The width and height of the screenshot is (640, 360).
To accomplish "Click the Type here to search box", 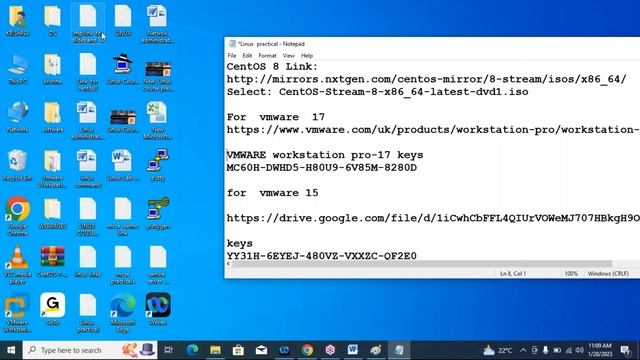I will (90, 350).
